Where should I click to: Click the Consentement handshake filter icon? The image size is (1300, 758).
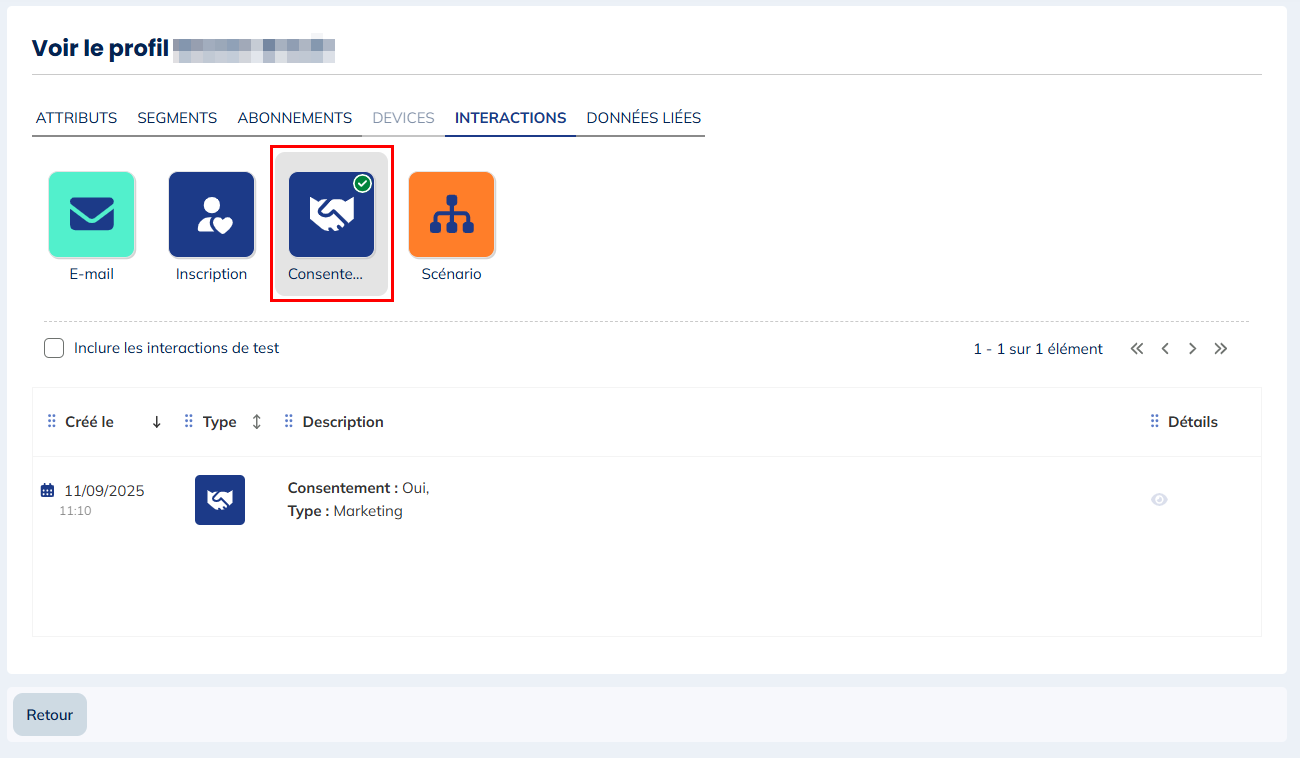pyautogui.click(x=331, y=214)
